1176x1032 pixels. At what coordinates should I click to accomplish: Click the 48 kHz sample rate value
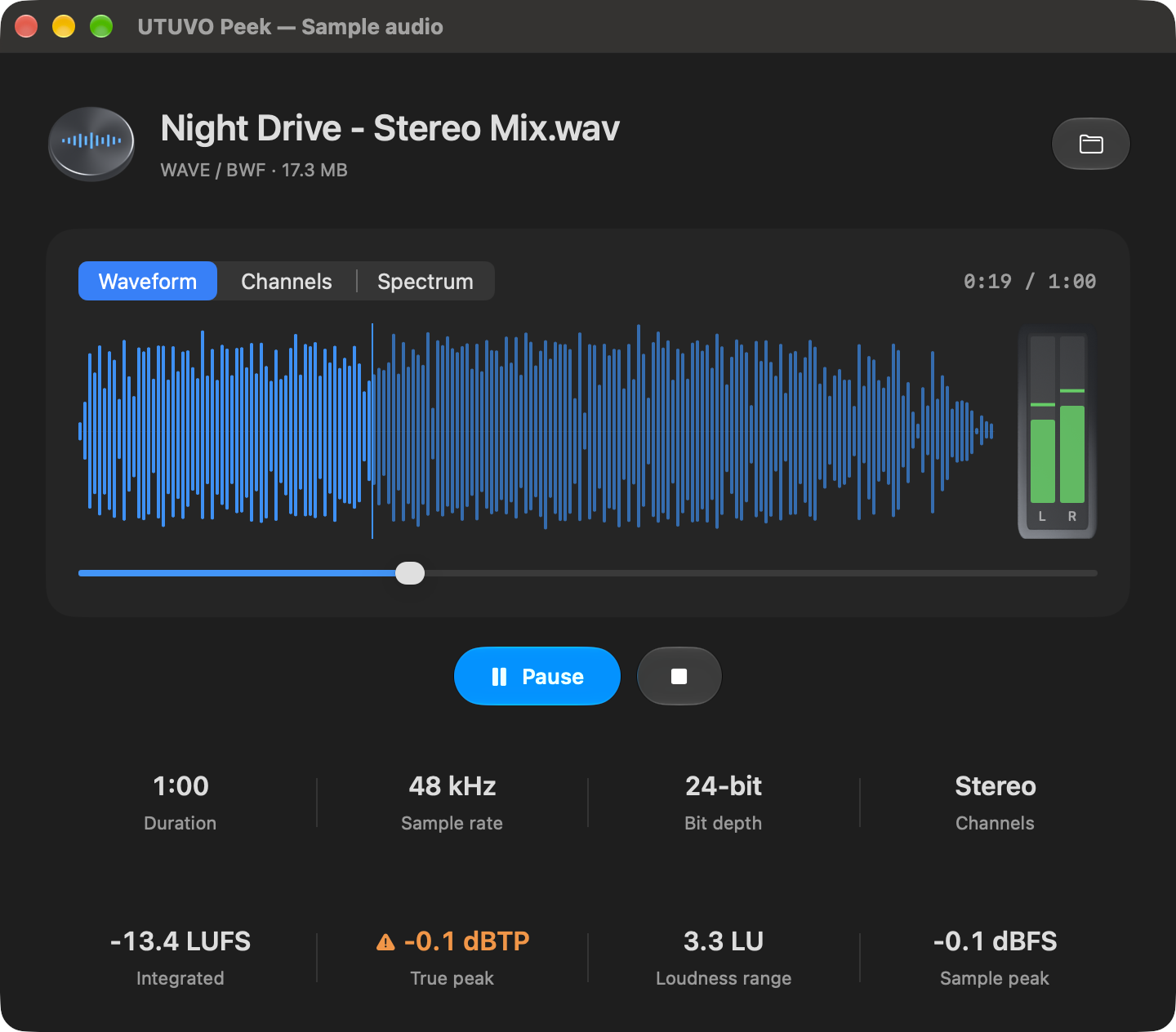coord(452,786)
